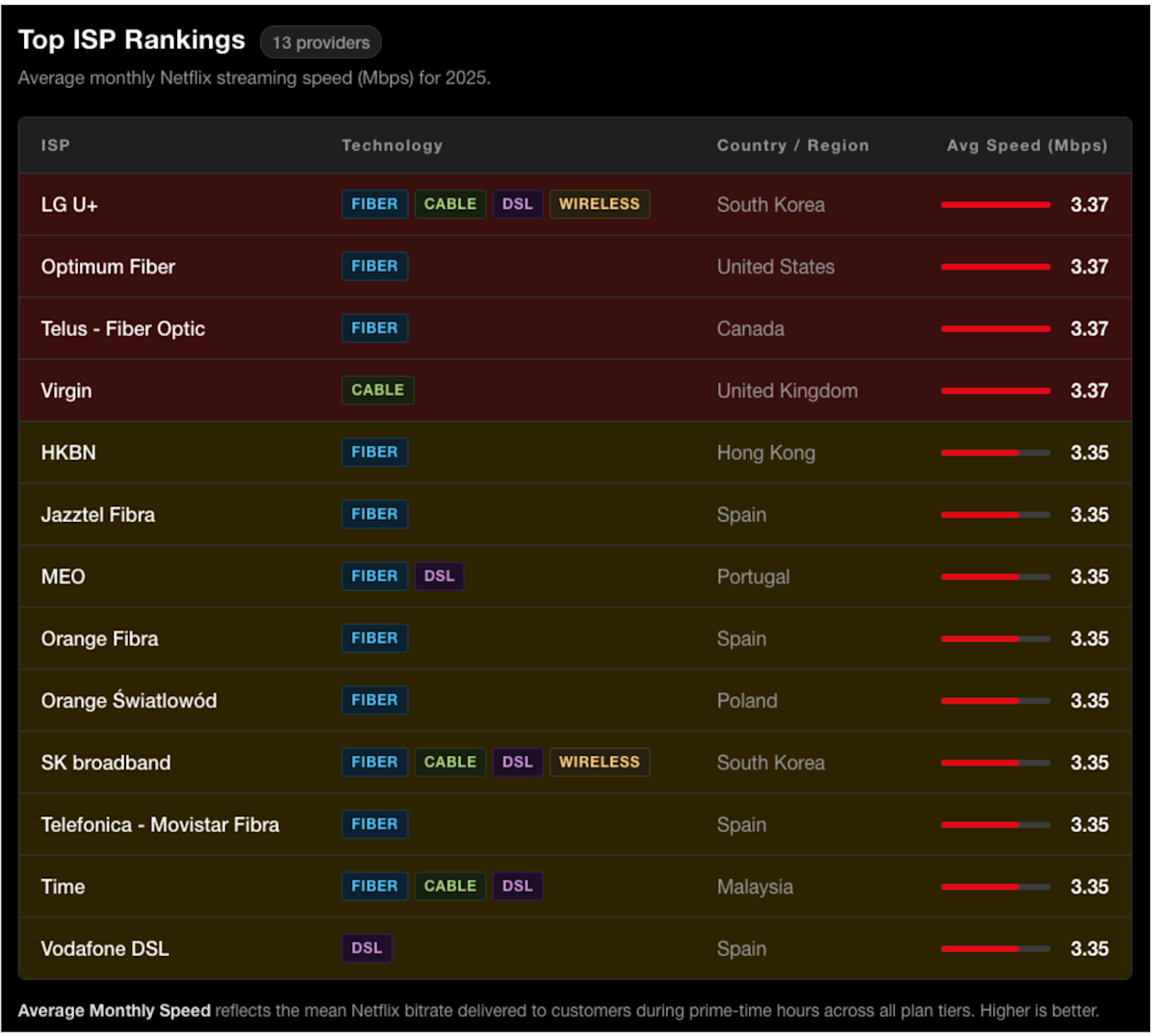Sort by Country / Region column header
This screenshot has width=1155, height=1036.
(x=793, y=145)
